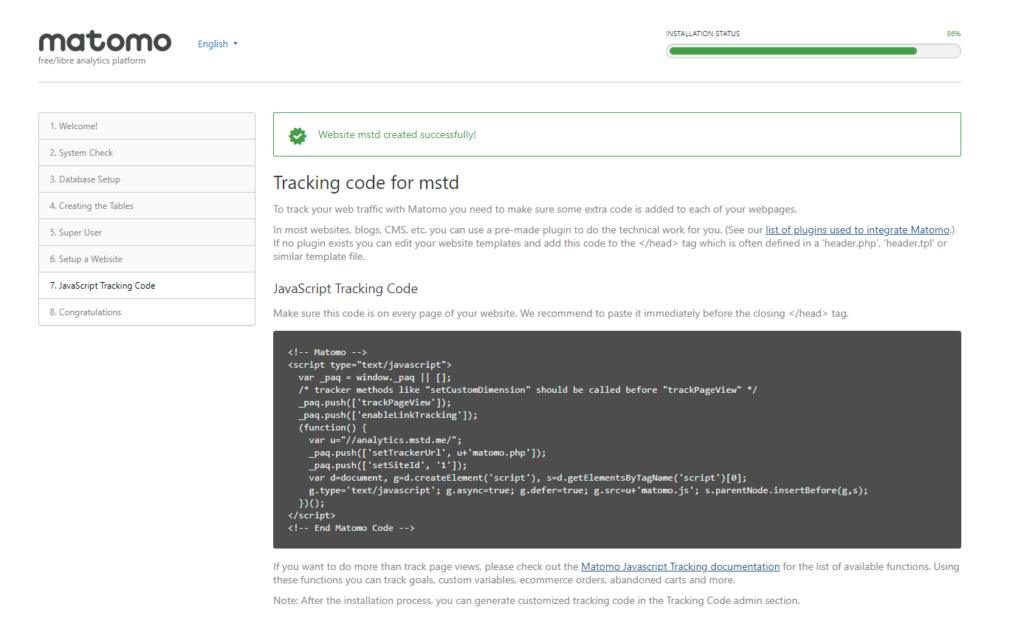Click the g.async=true code line

[588, 490]
